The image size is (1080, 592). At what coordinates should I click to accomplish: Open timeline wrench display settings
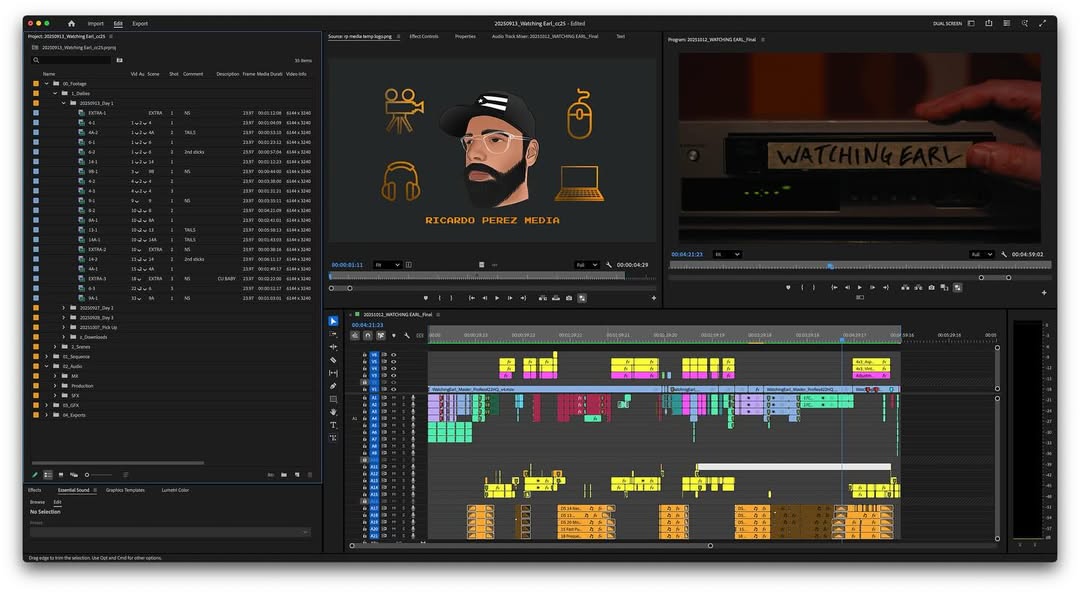pyautogui.click(x=407, y=336)
